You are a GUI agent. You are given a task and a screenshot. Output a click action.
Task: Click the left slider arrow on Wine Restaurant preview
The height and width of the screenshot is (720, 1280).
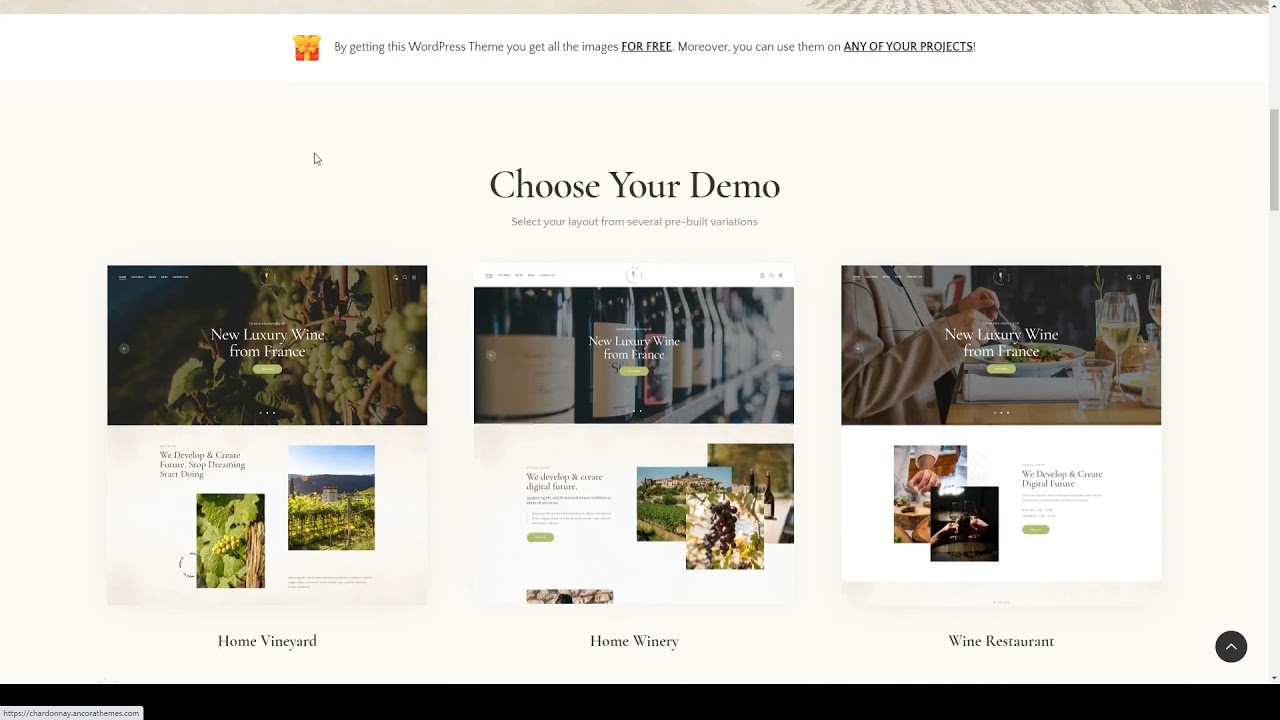coord(858,348)
